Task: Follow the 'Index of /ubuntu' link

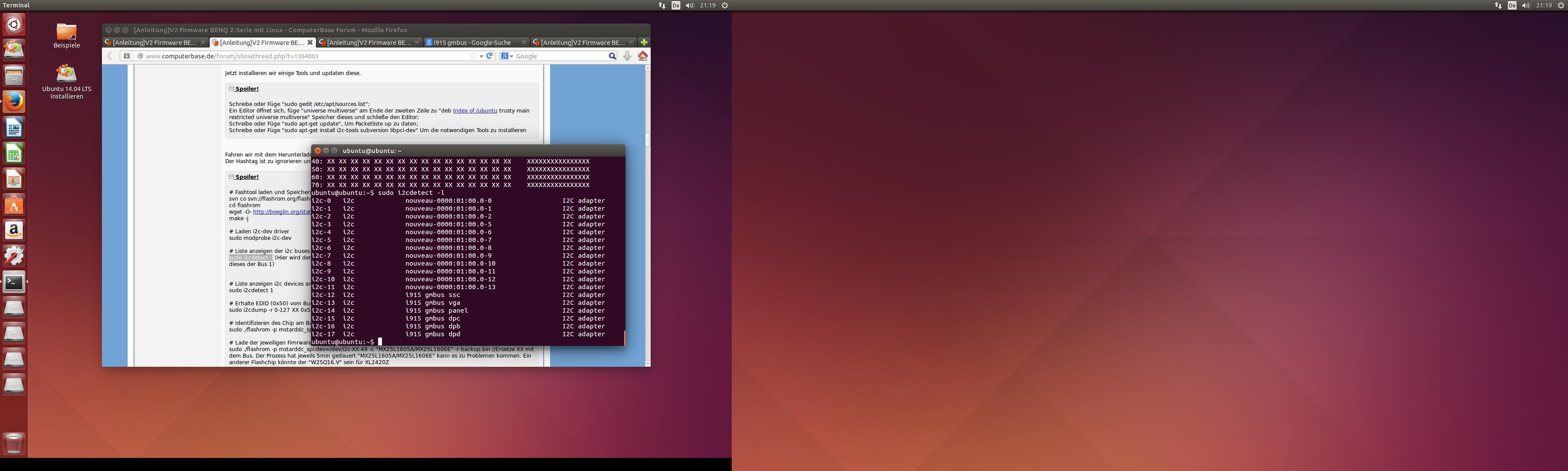Action: tap(475, 111)
